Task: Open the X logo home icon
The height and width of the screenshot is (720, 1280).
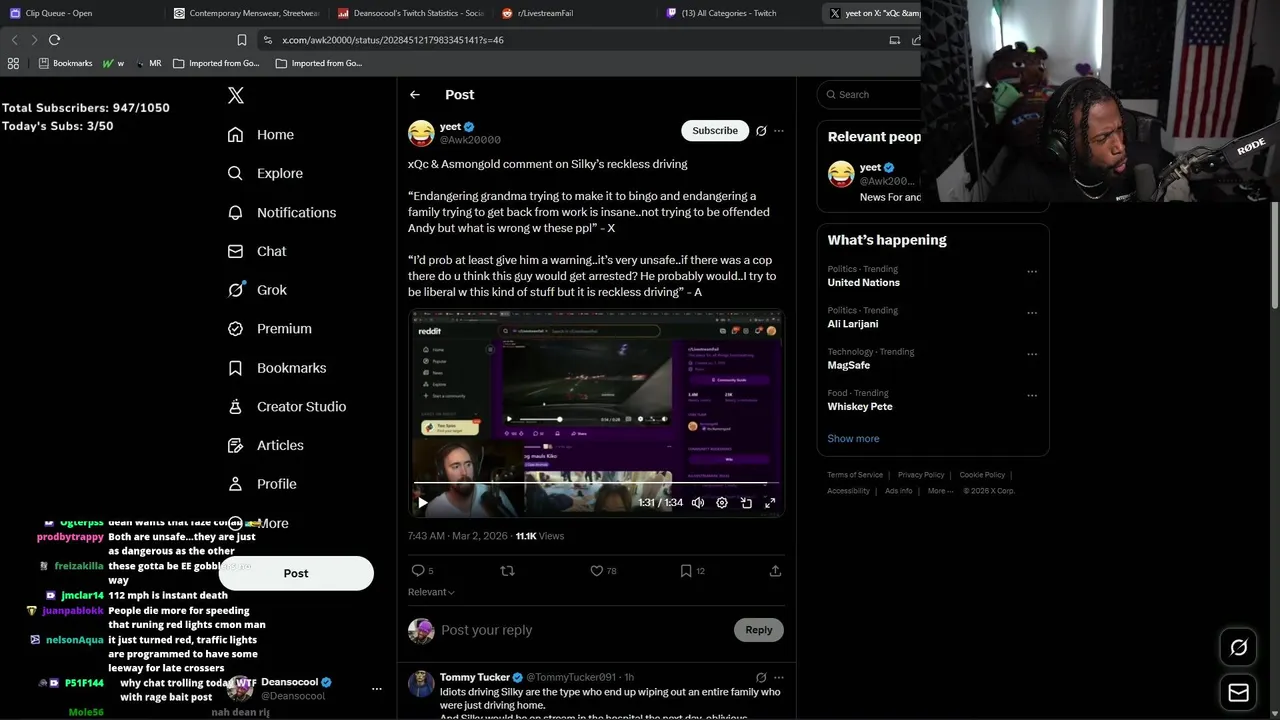Action: (x=236, y=95)
